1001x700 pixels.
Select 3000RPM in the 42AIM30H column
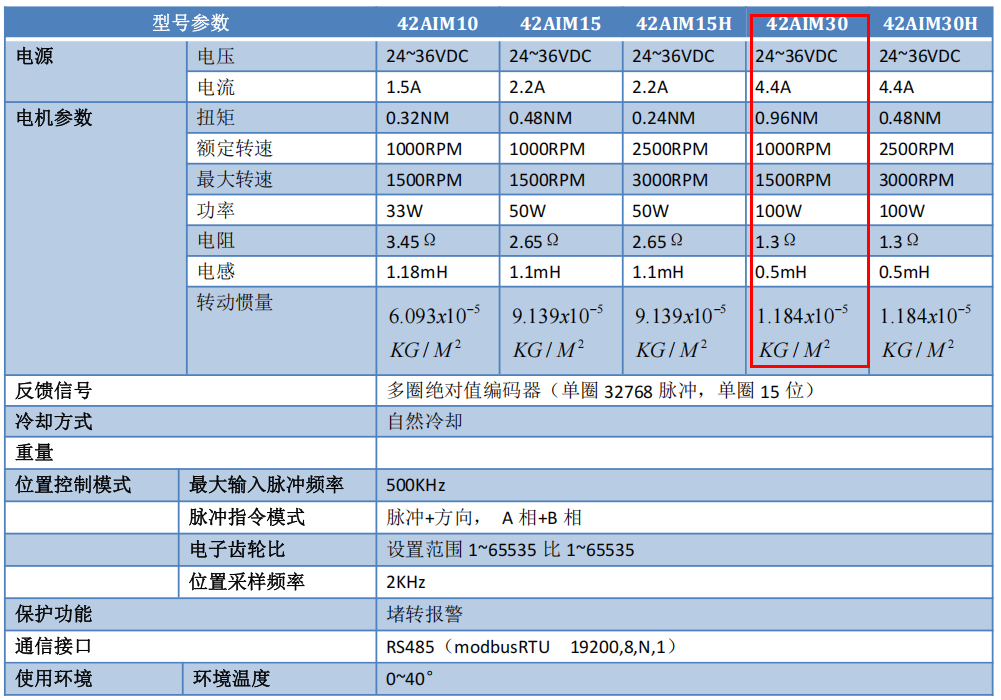pos(916,180)
